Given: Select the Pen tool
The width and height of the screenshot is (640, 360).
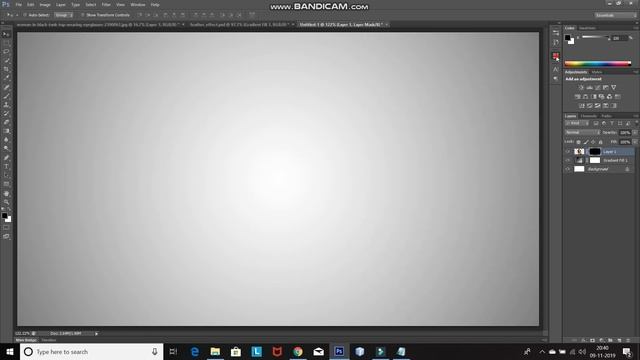Looking at the screenshot, I should click(x=6, y=158).
